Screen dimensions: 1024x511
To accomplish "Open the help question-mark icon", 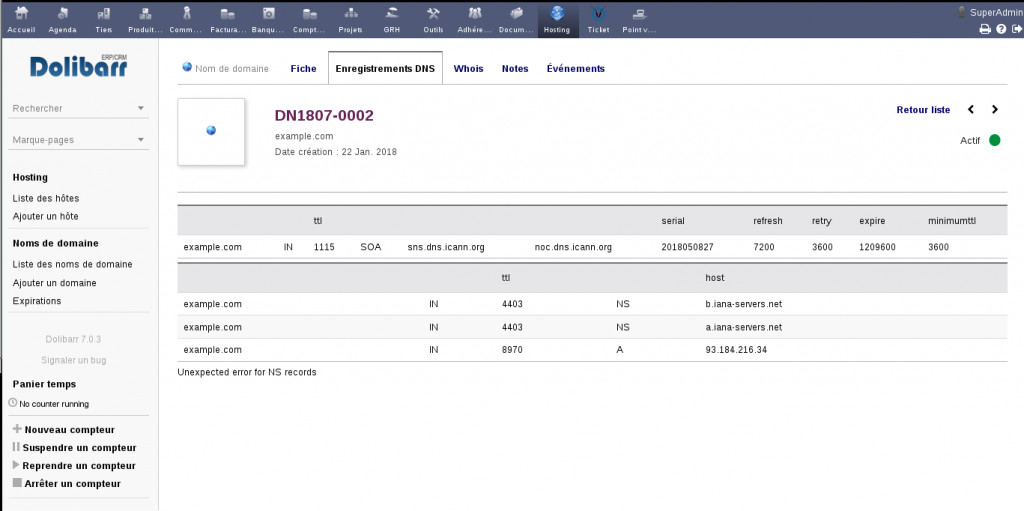I will [x=1001, y=29].
